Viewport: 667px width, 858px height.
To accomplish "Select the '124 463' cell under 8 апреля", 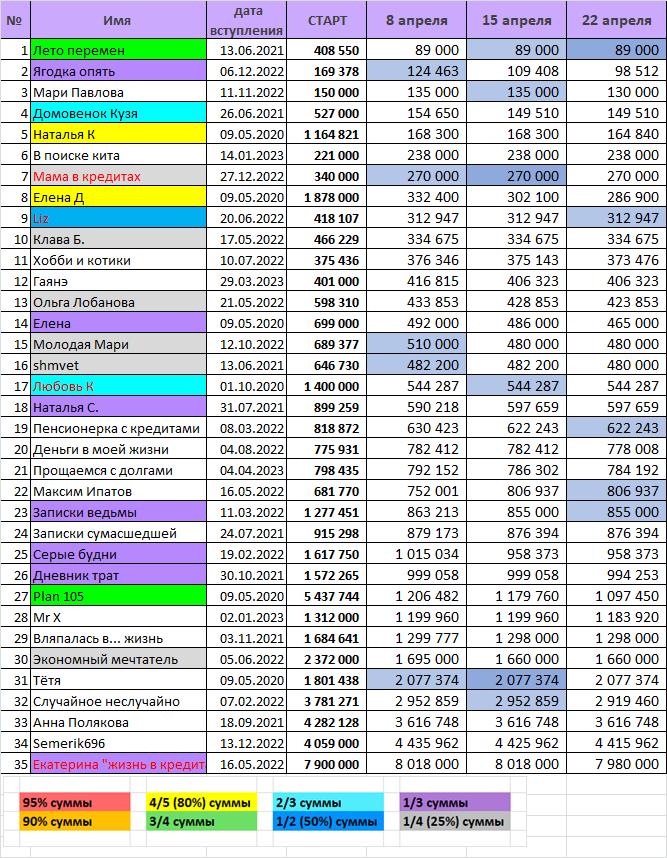I will 416,71.
